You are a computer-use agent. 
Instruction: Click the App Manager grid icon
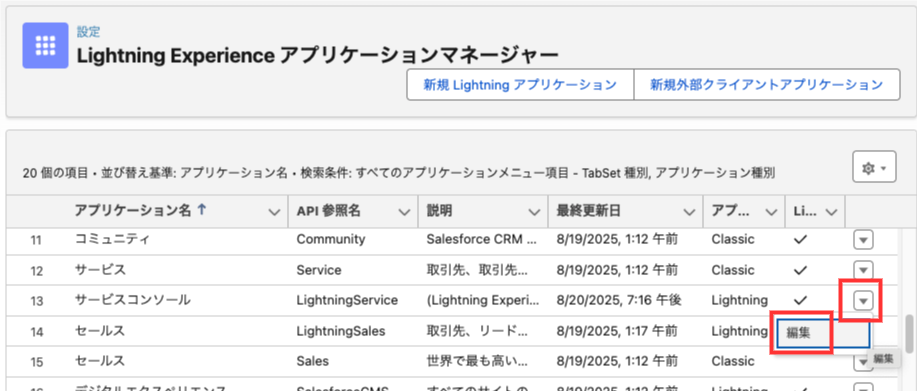pyautogui.click(x=45, y=46)
